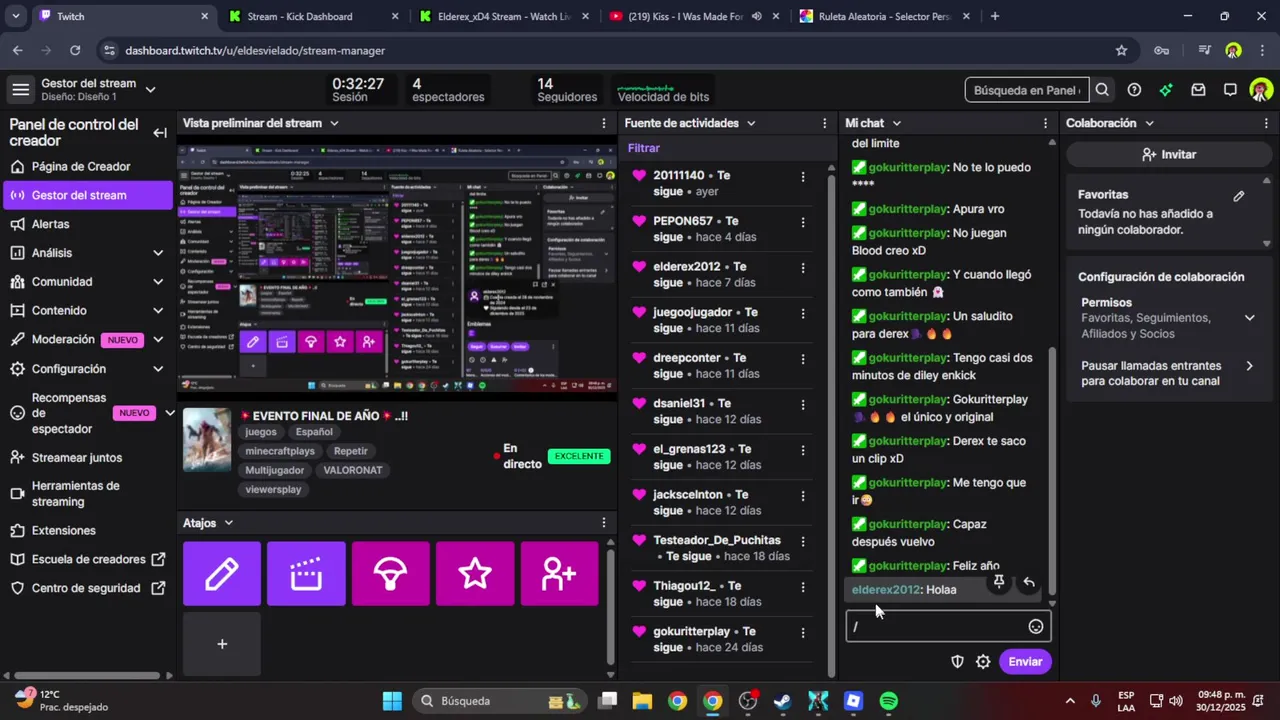Open the Vista preliminar del stream dropdown
Viewport: 1280px width, 720px height.
[x=334, y=123]
